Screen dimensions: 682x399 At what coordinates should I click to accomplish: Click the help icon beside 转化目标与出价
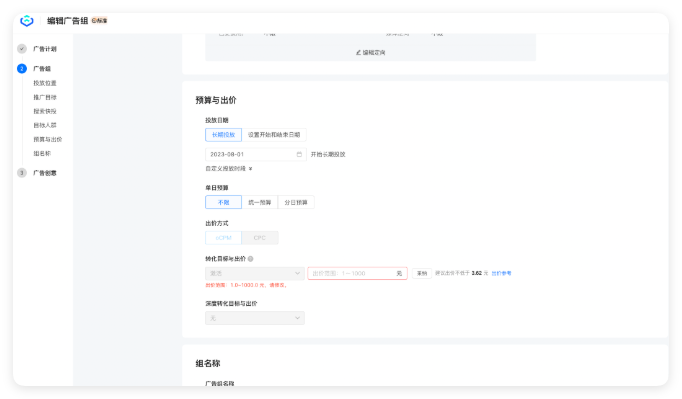tap(251, 259)
